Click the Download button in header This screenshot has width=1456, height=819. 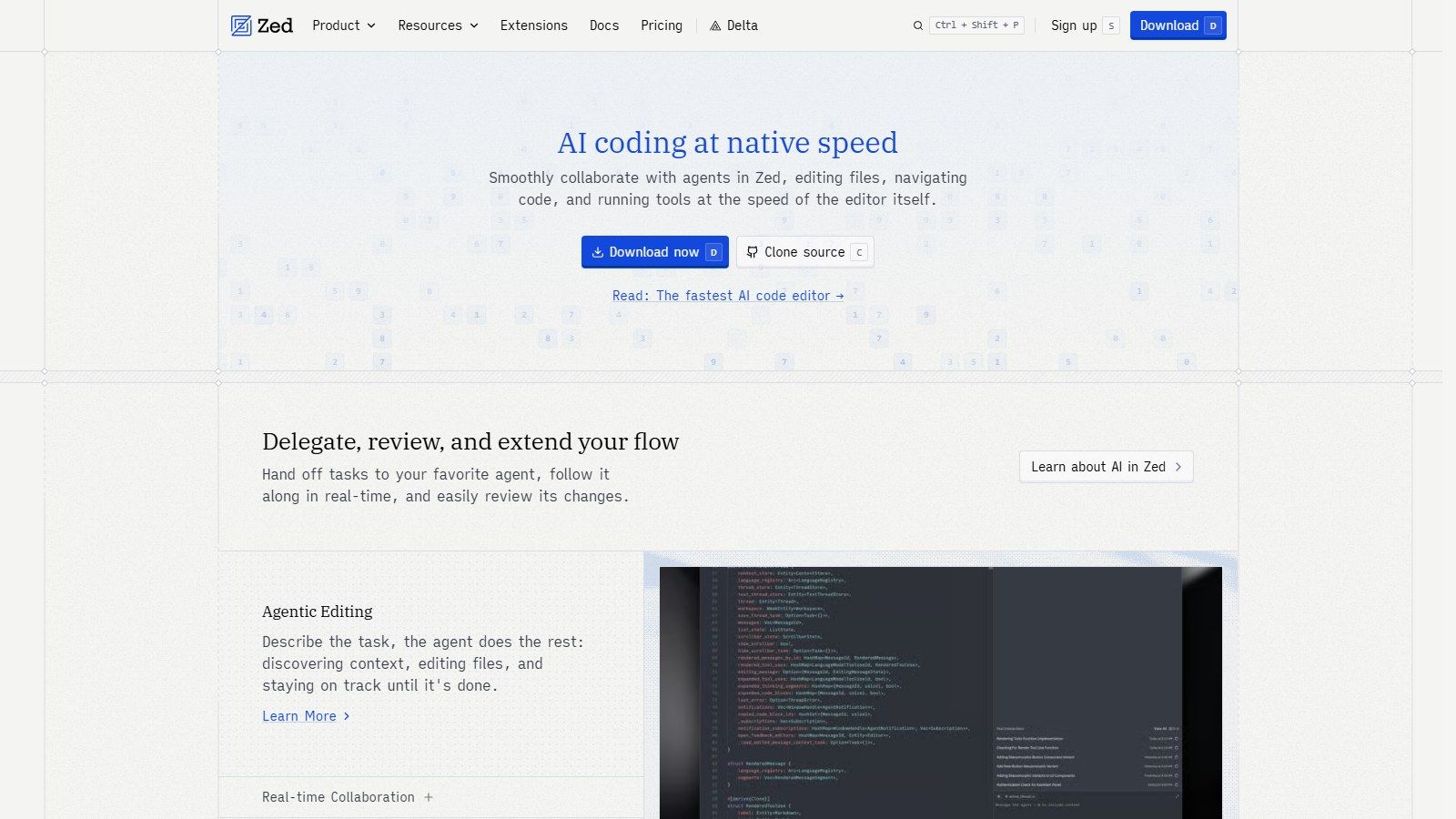pos(1178,25)
